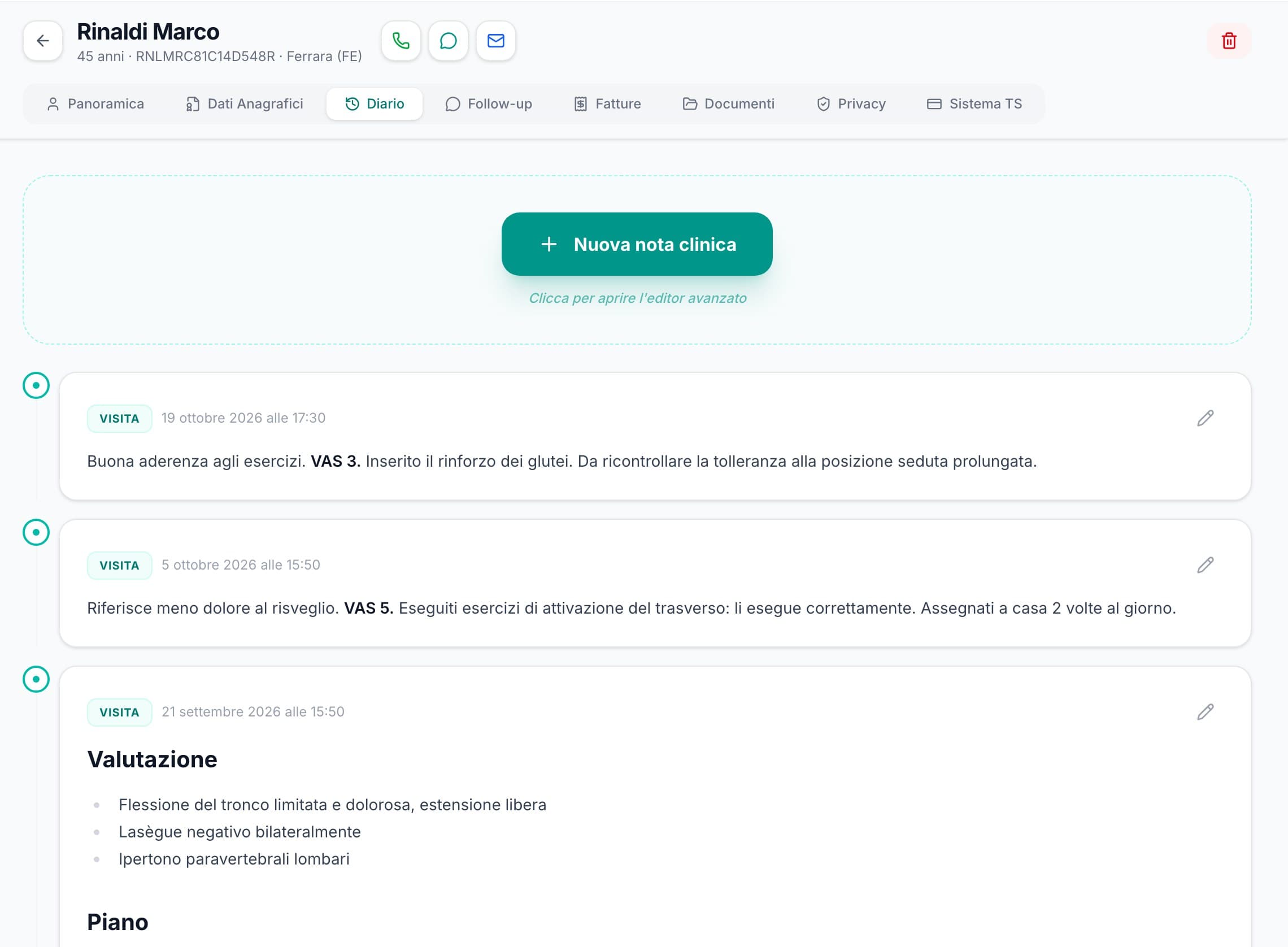Click the bold 'VAS 3.' text

[x=336, y=461]
